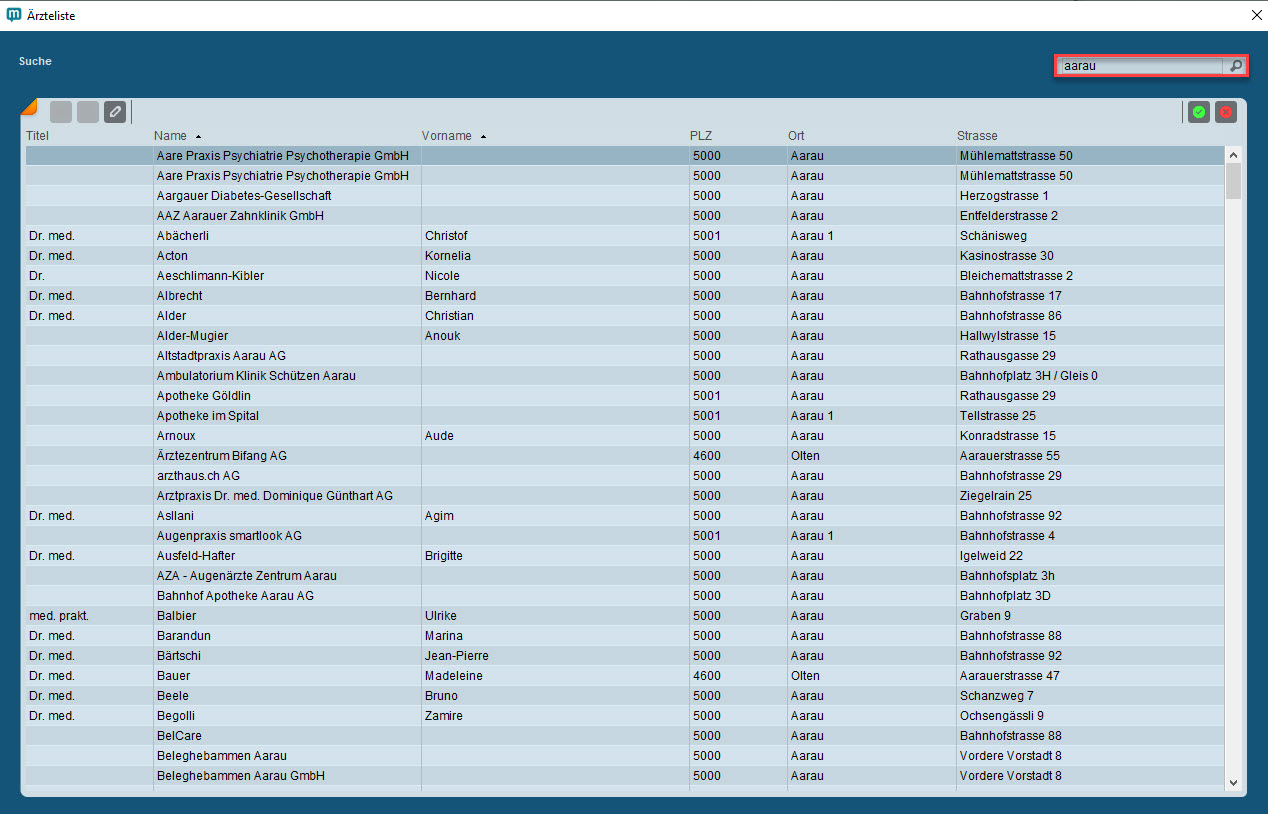Viewport: 1268px width, 814px height.
Task: Click the pencil edit icon in toolbar
Action: coord(115,112)
